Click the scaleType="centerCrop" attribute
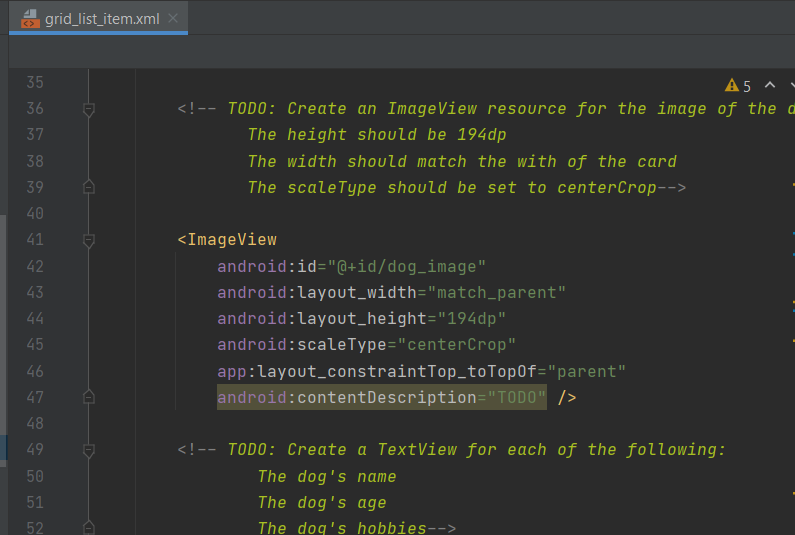The image size is (795, 535). click(x=367, y=345)
